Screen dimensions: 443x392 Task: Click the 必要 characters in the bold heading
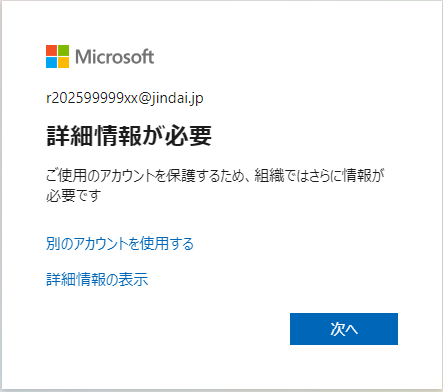(x=189, y=136)
